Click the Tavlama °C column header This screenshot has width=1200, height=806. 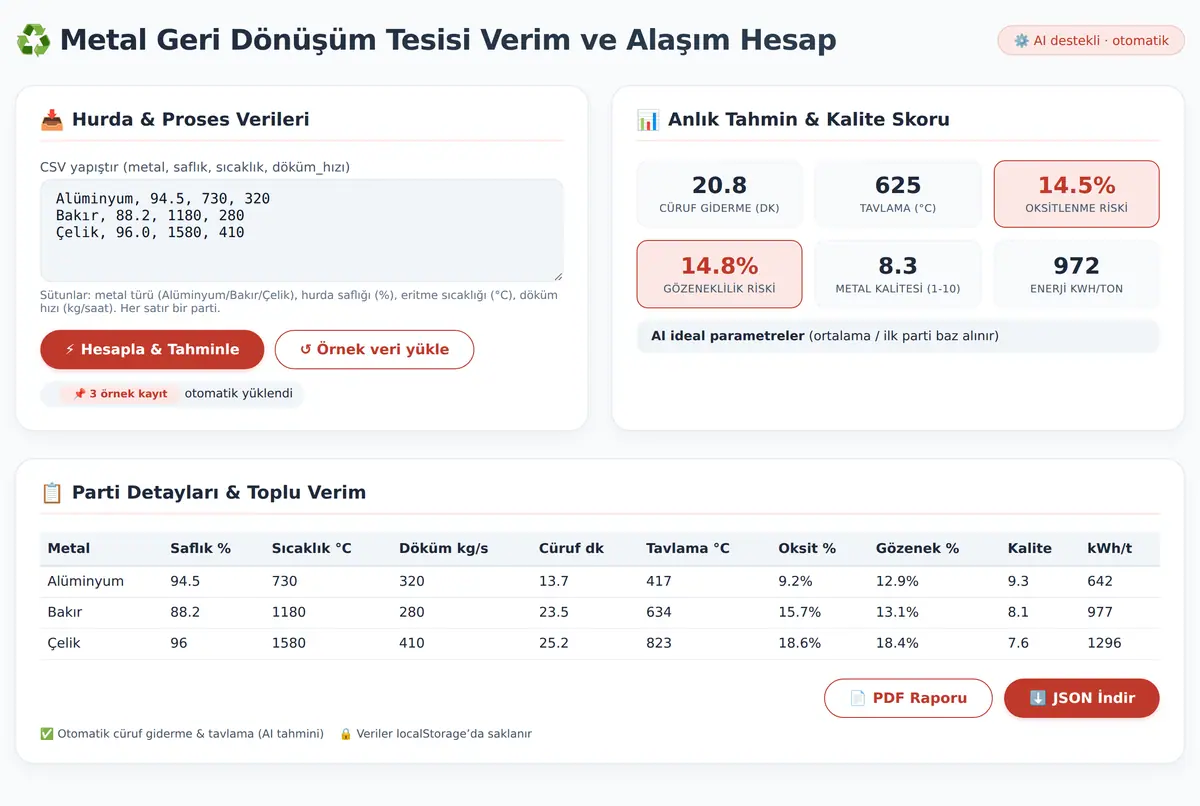688,549
